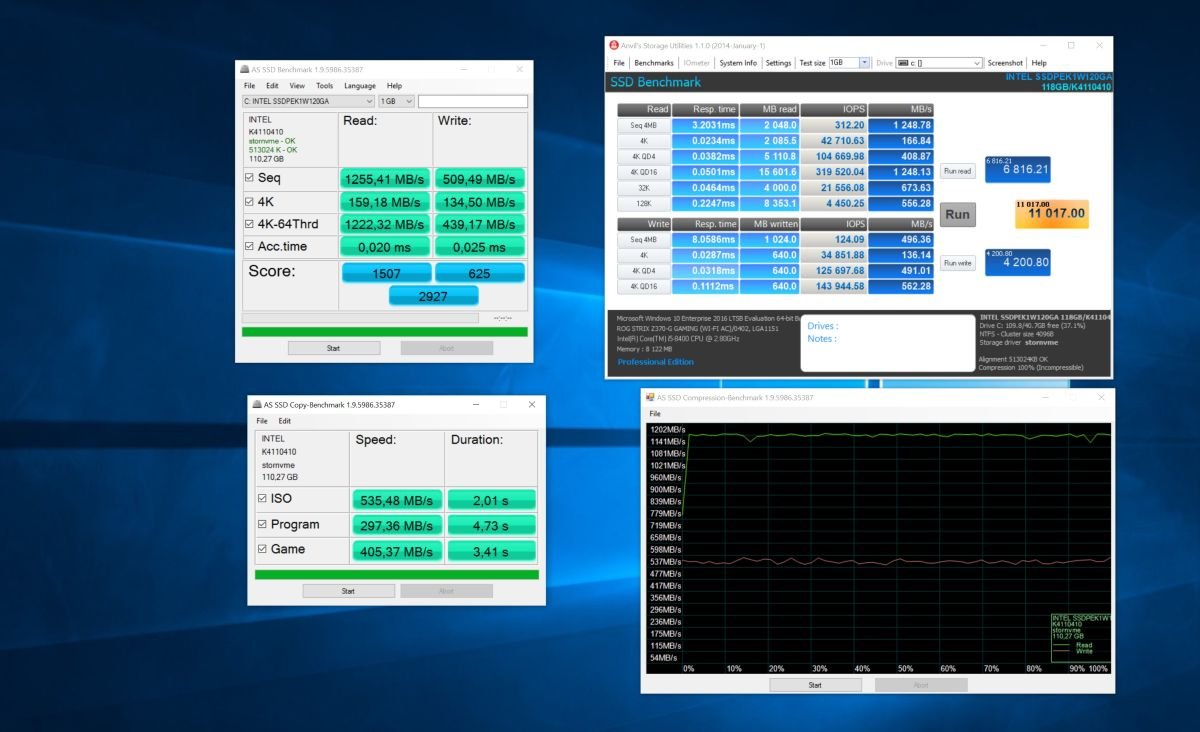Image resolution: width=1200 pixels, height=732 pixels.
Task: Open View menu in AS SSD Benchmark
Action: click(x=298, y=86)
